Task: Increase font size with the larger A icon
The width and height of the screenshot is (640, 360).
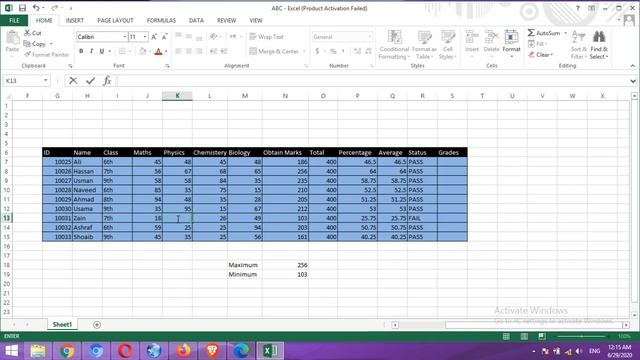Action: [154, 37]
